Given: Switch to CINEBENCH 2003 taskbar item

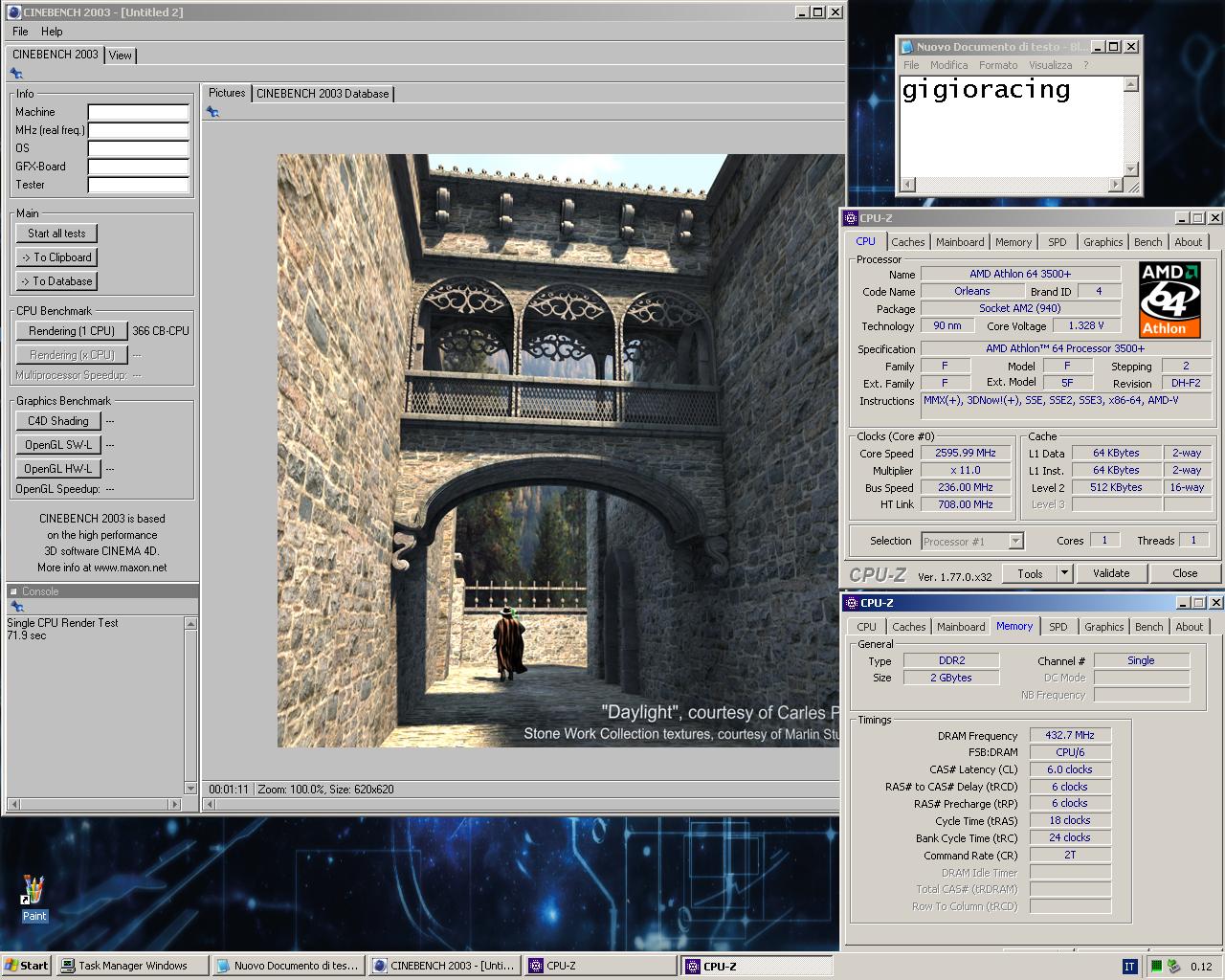Looking at the screenshot, I should click(444, 966).
